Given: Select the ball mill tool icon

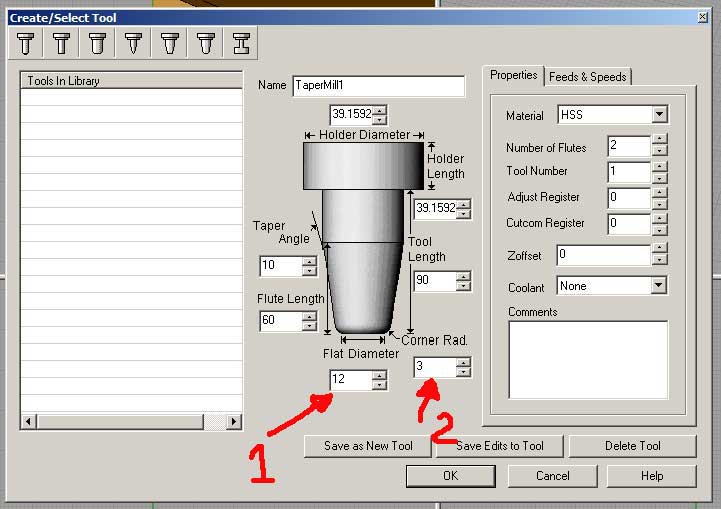Looking at the screenshot, I should [x=26, y=43].
